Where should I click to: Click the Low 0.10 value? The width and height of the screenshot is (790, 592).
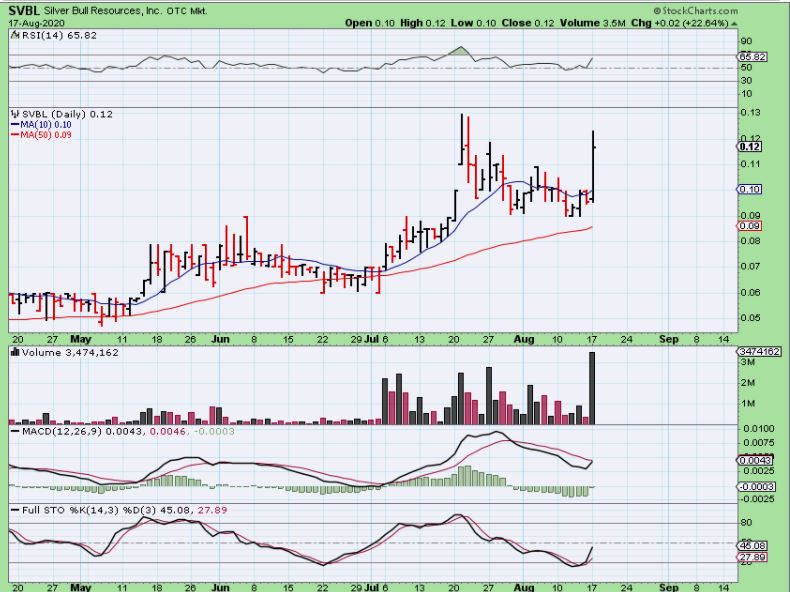(473, 23)
